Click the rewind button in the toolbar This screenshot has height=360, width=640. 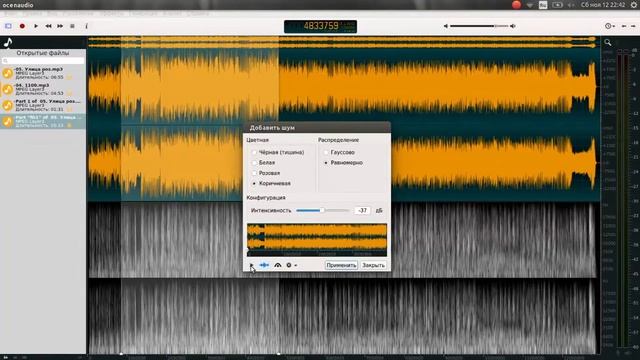(x=48, y=26)
